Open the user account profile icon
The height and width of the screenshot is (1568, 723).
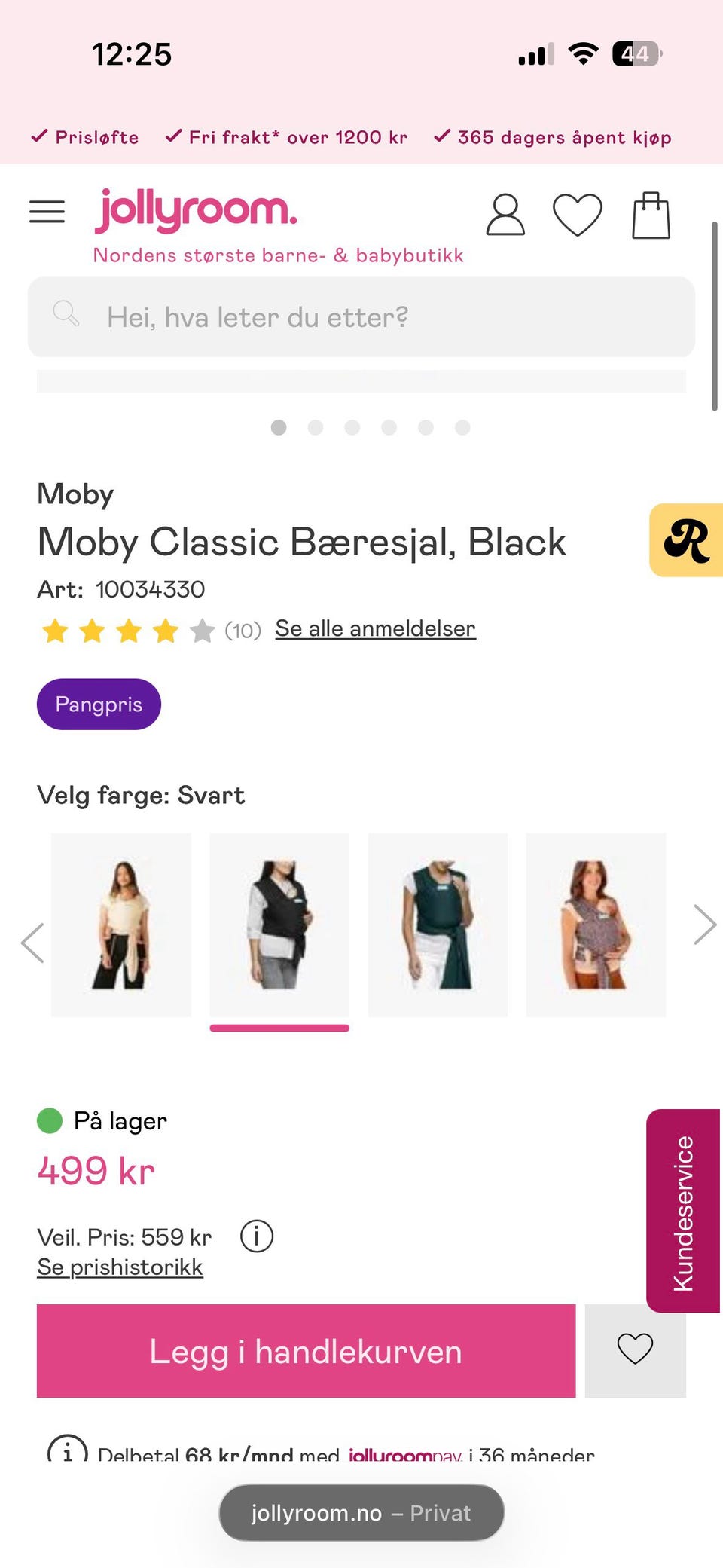505,215
